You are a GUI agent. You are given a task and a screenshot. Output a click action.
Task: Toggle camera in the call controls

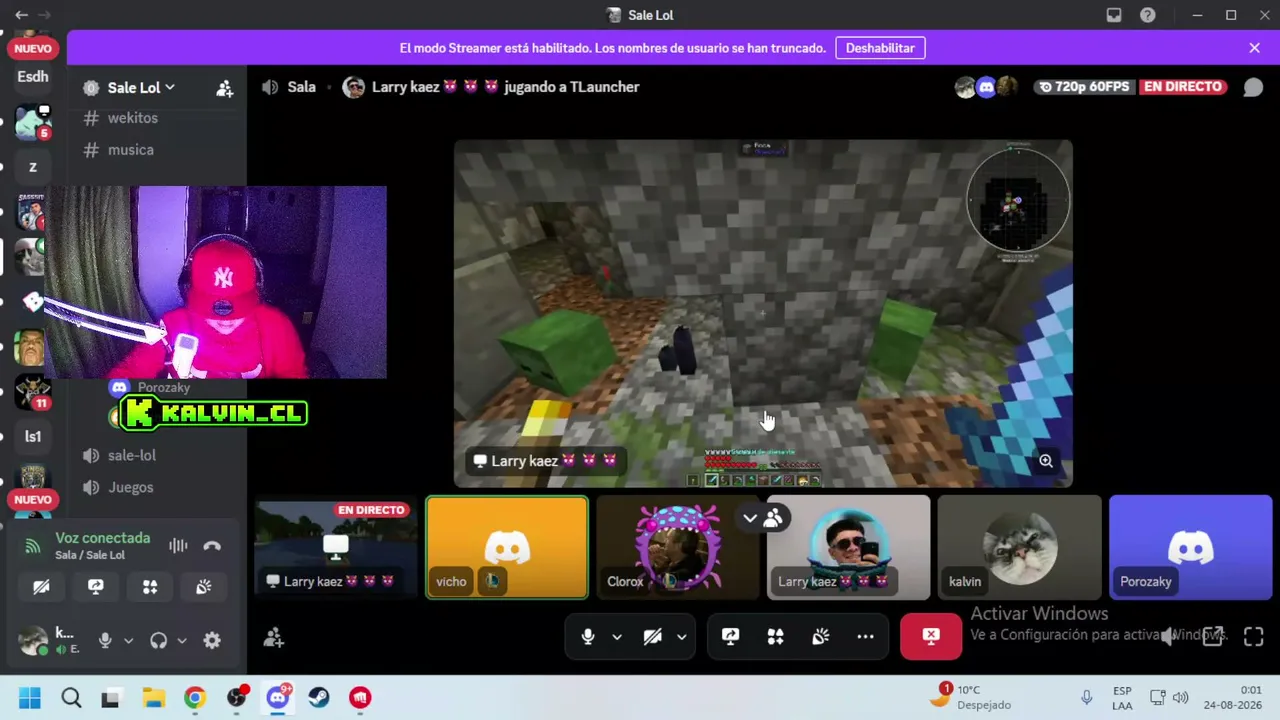point(652,637)
